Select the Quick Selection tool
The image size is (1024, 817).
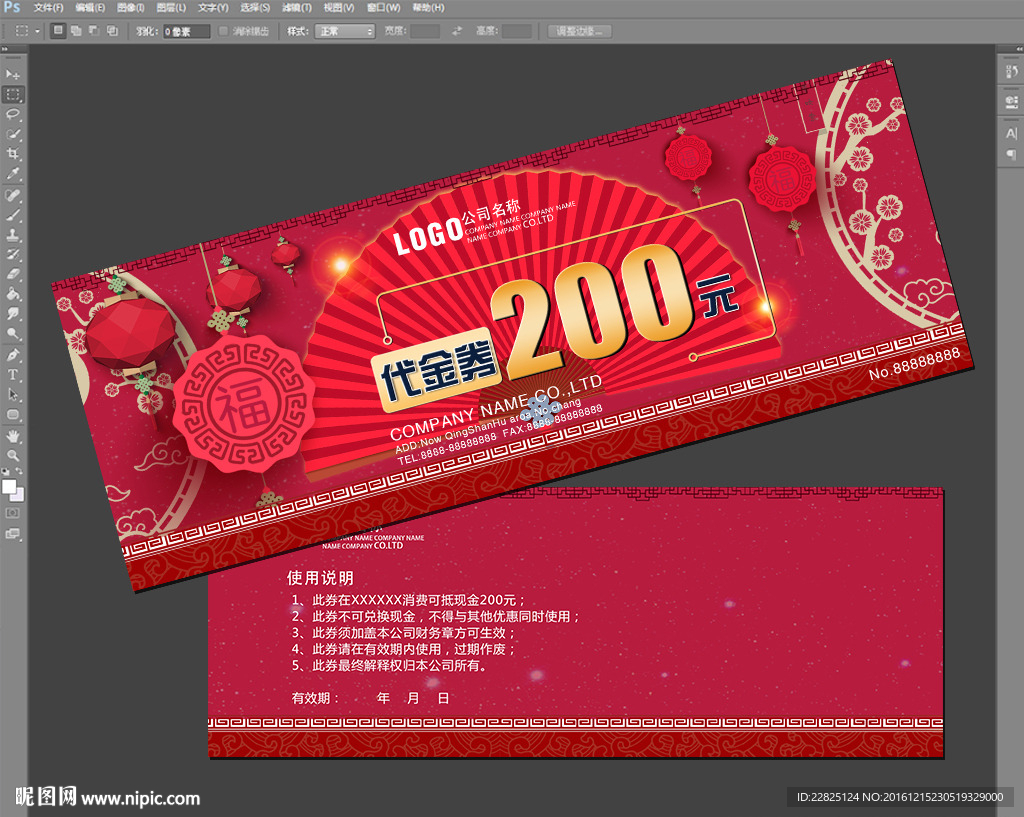pyautogui.click(x=12, y=135)
